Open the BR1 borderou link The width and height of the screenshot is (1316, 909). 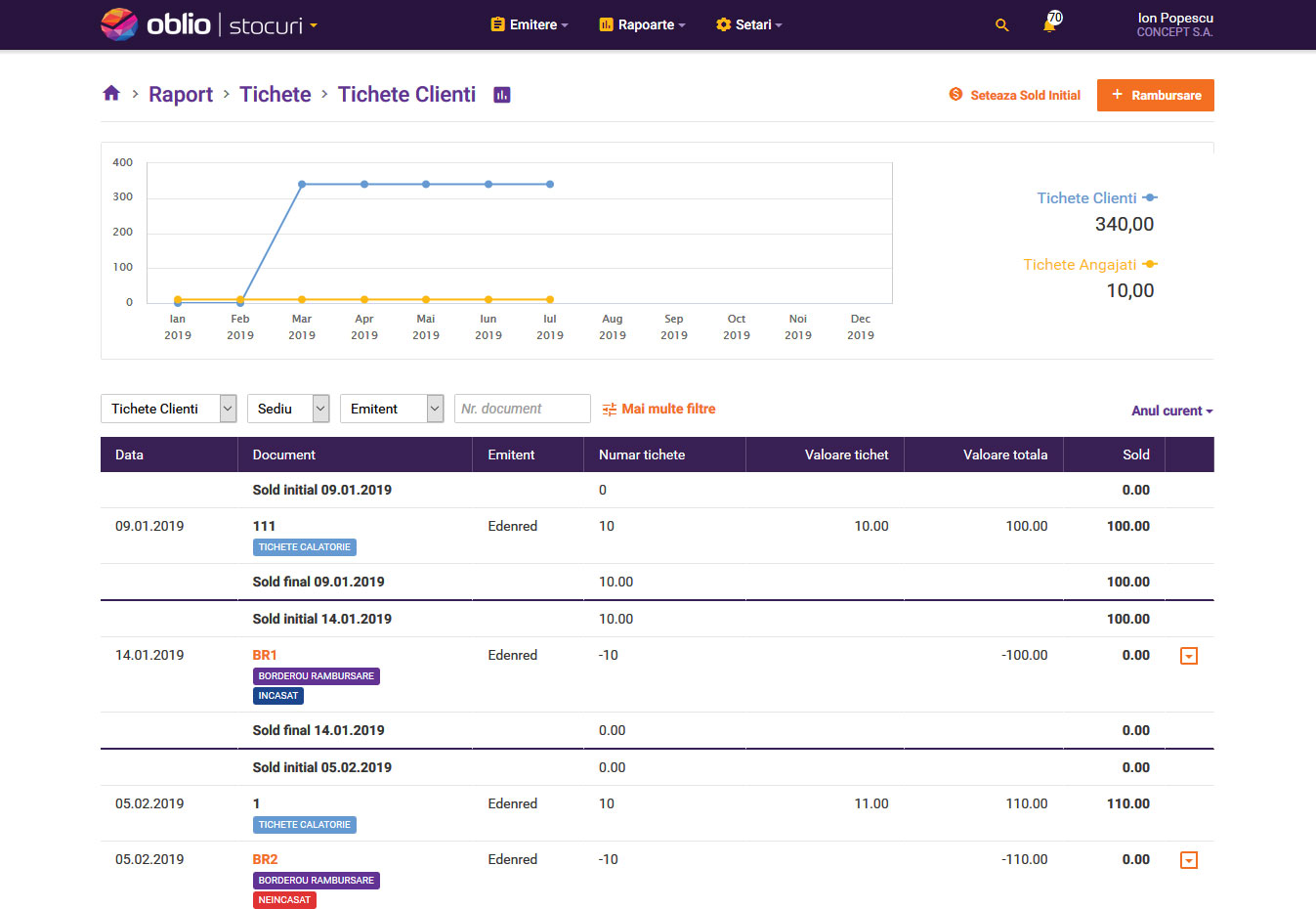(x=265, y=655)
